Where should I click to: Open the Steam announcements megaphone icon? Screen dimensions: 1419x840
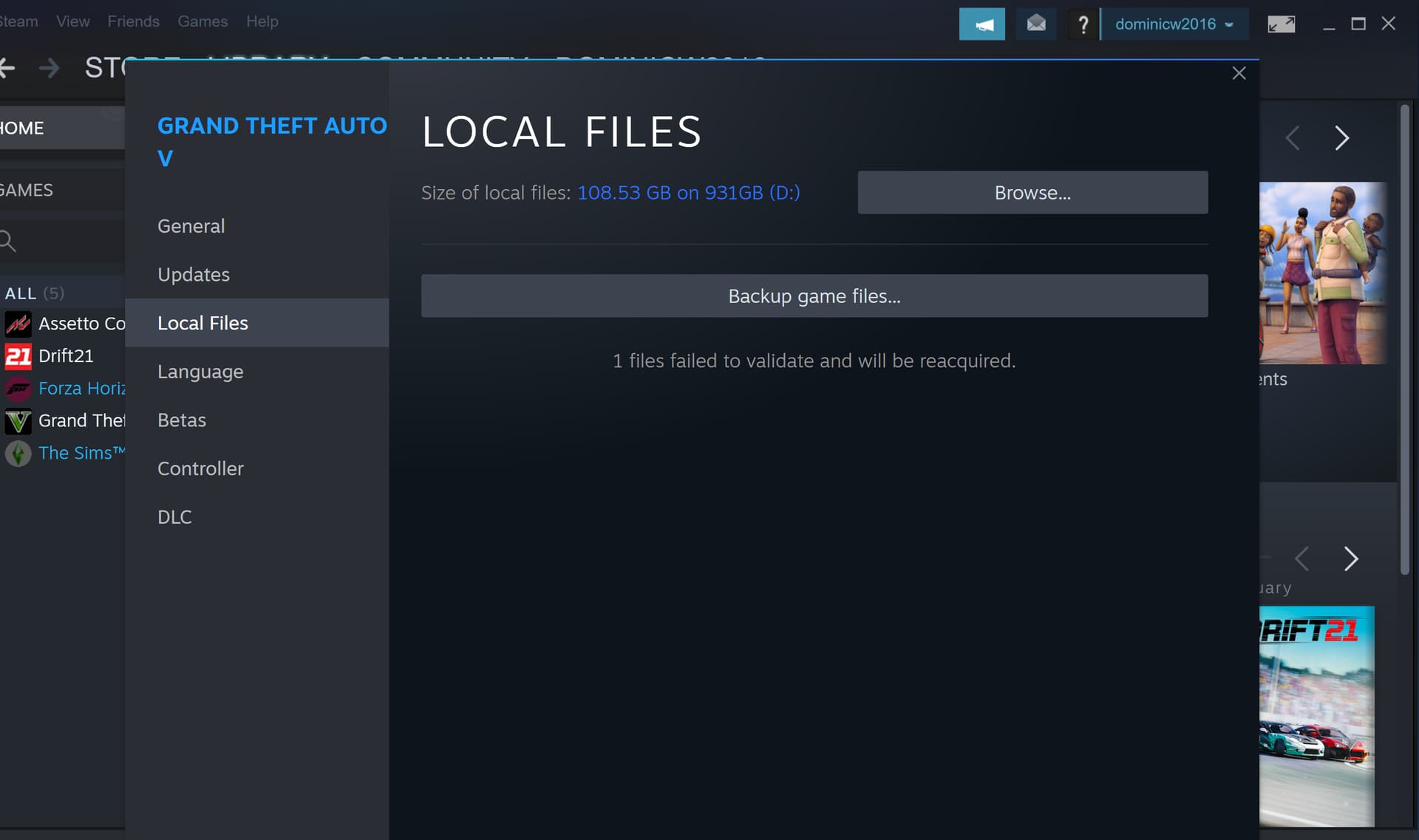981,24
